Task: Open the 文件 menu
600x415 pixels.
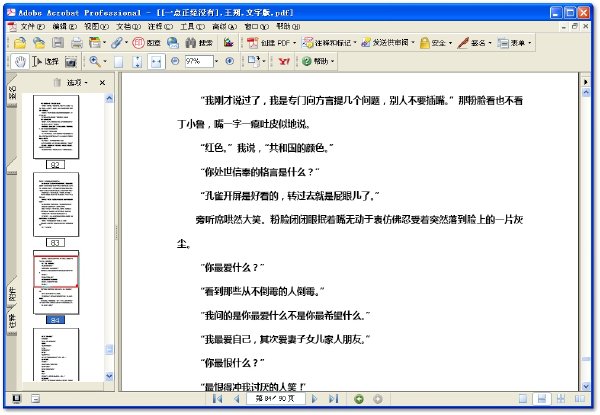Action: click(32, 26)
